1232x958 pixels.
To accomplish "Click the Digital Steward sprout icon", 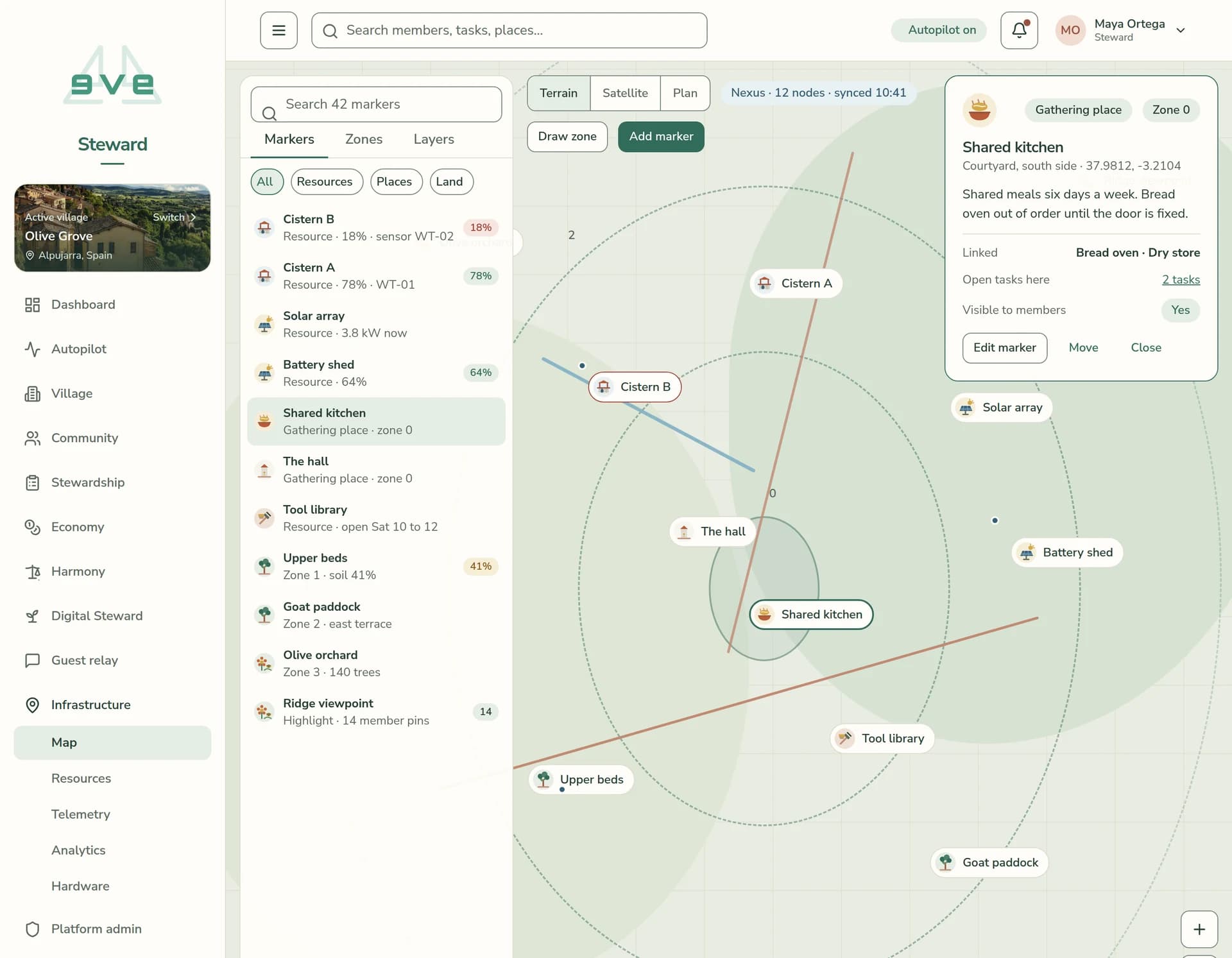I will point(33,616).
